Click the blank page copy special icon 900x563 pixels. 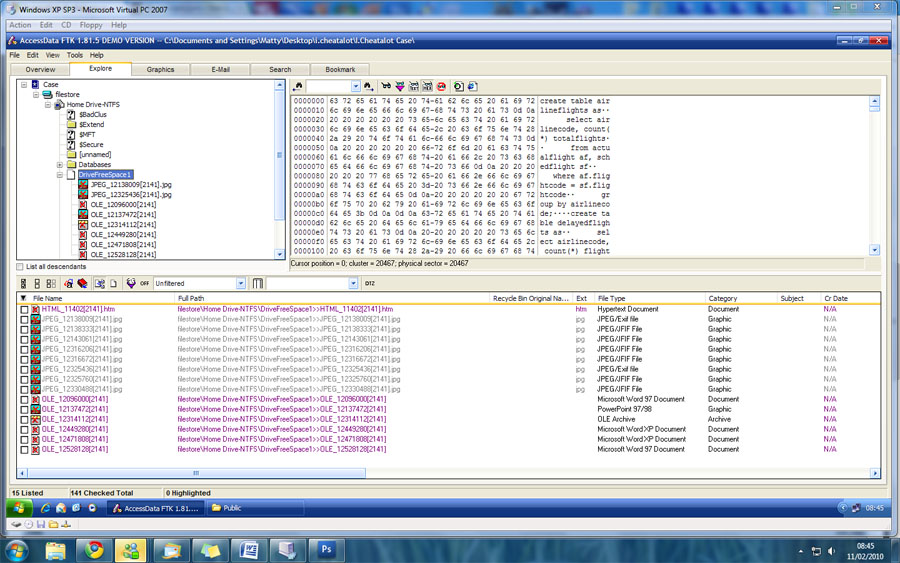(x=114, y=284)
